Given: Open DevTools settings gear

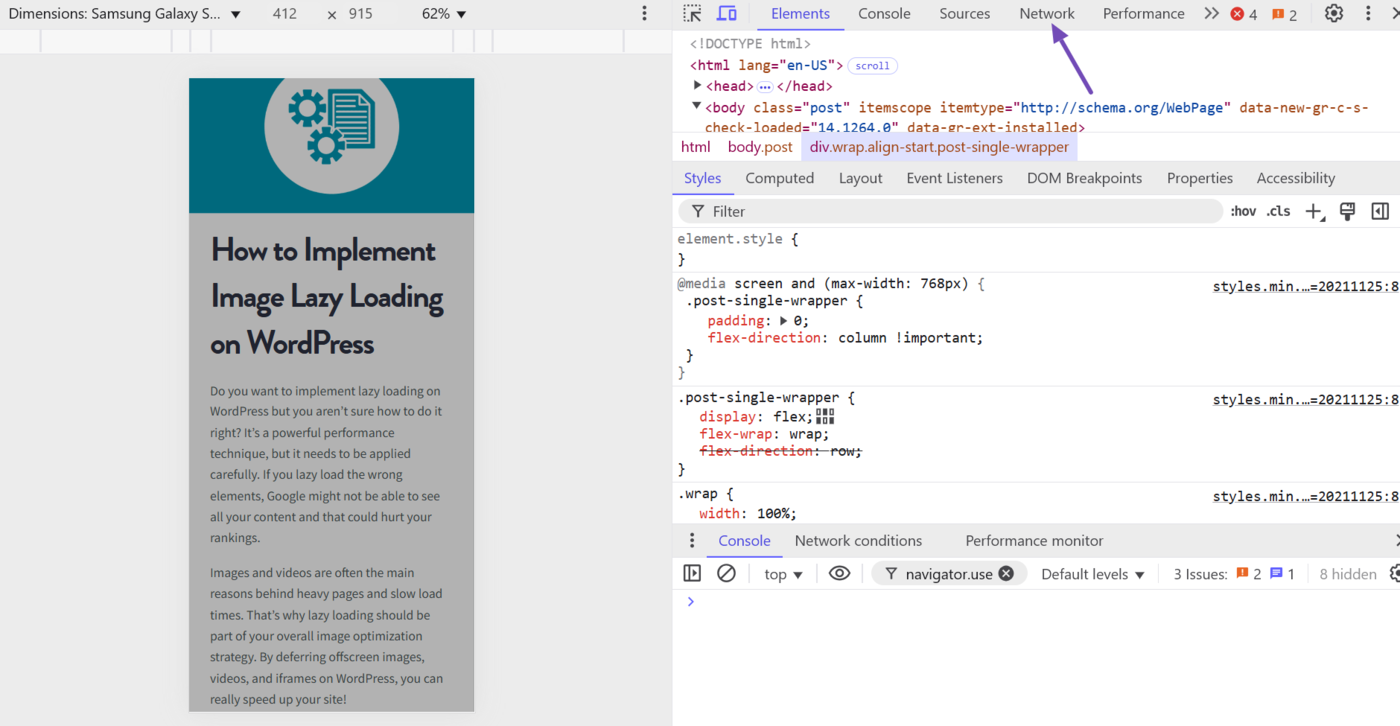Looking at the screenshot, I should coord(1334,14).
